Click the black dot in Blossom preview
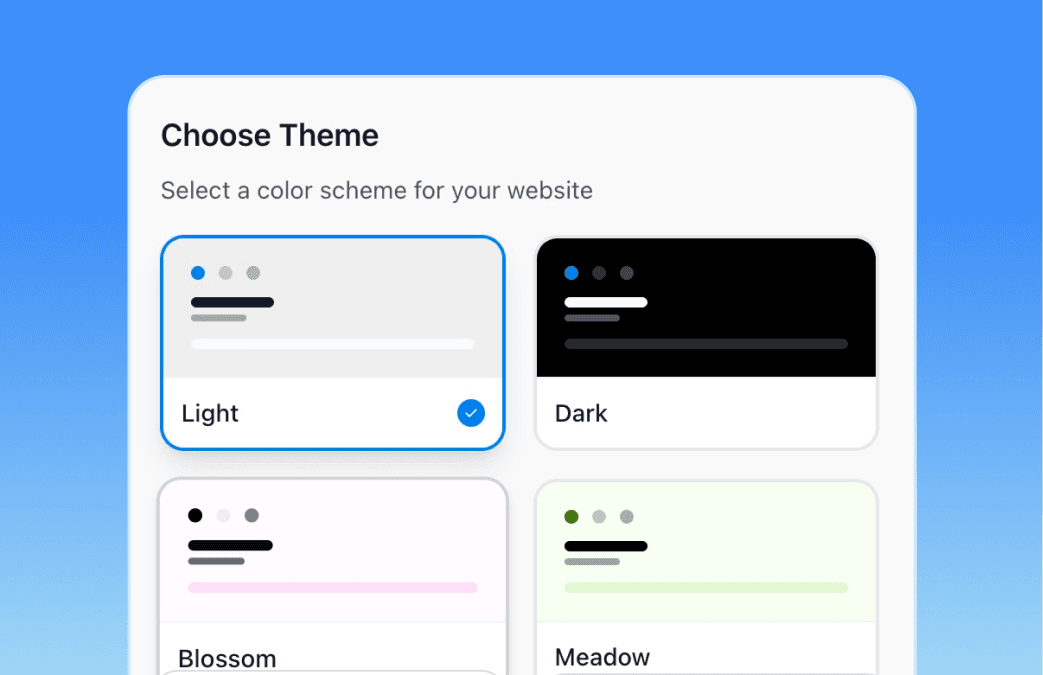The height and width of the screenshot is (675, 1043). (x=195, y=516)
